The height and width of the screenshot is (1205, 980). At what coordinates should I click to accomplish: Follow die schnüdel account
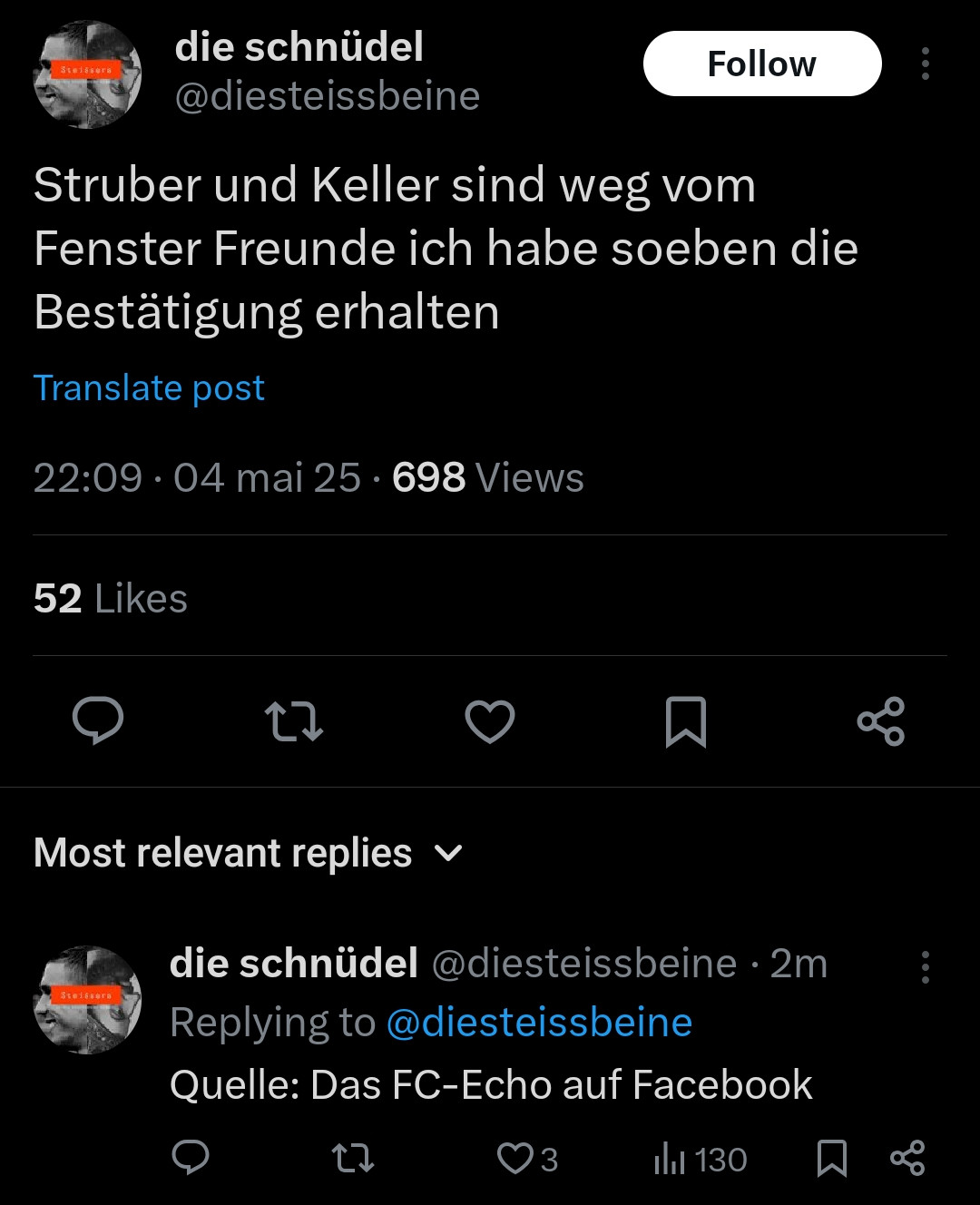(x=762, y=64)
